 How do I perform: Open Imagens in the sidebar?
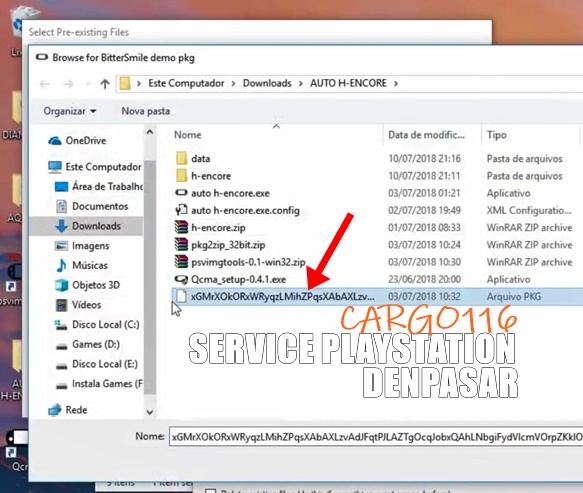pos(91,246)
